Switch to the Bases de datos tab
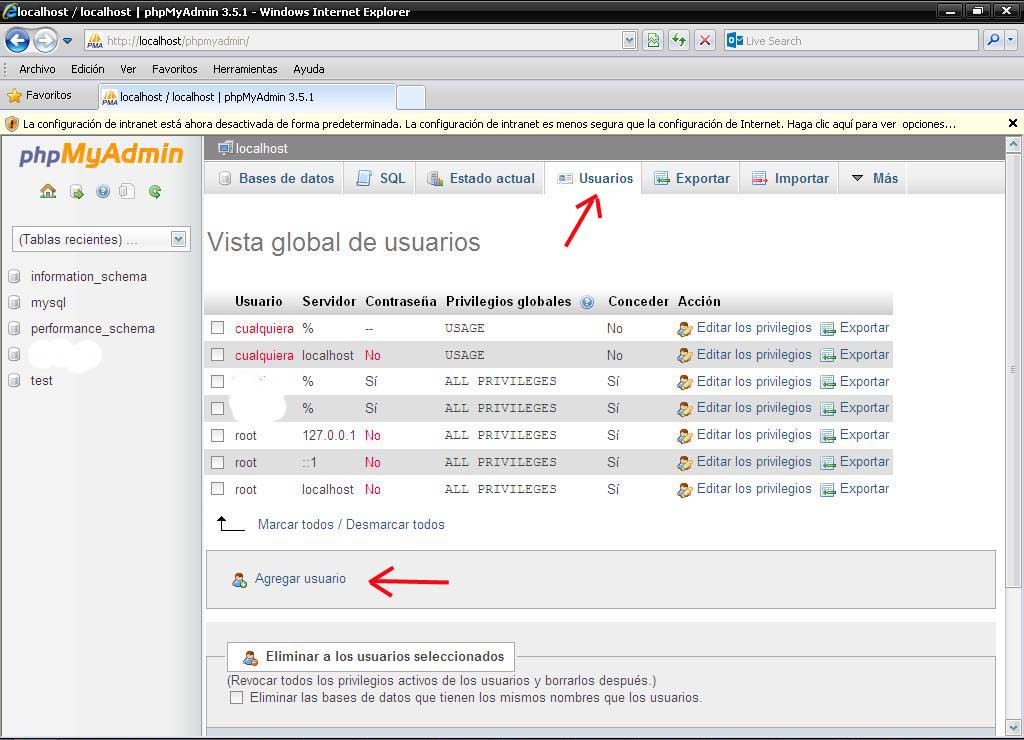 276,178
